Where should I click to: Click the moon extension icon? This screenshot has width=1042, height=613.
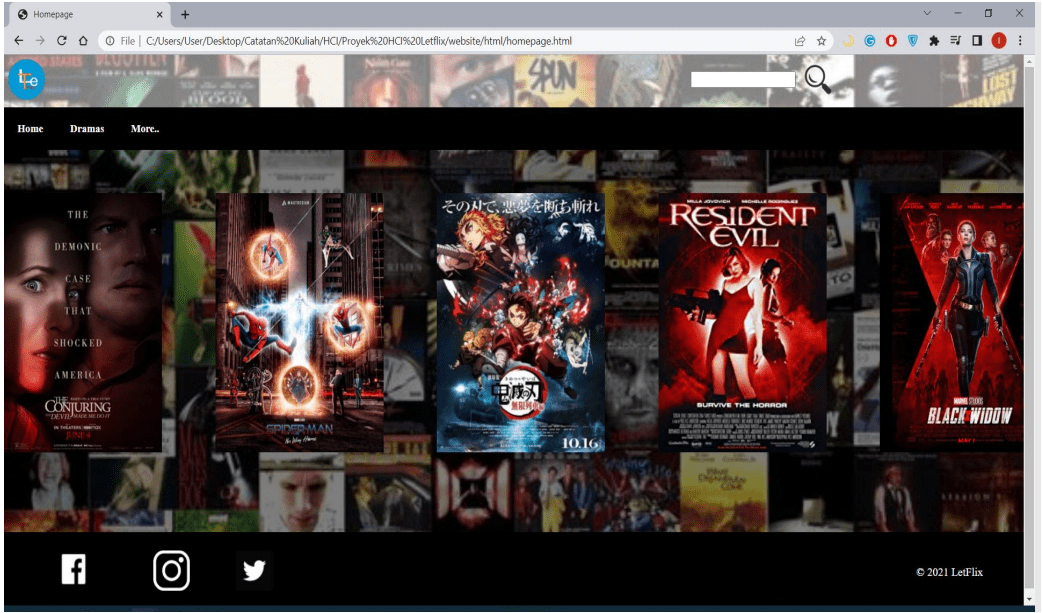tap(848, 41)
